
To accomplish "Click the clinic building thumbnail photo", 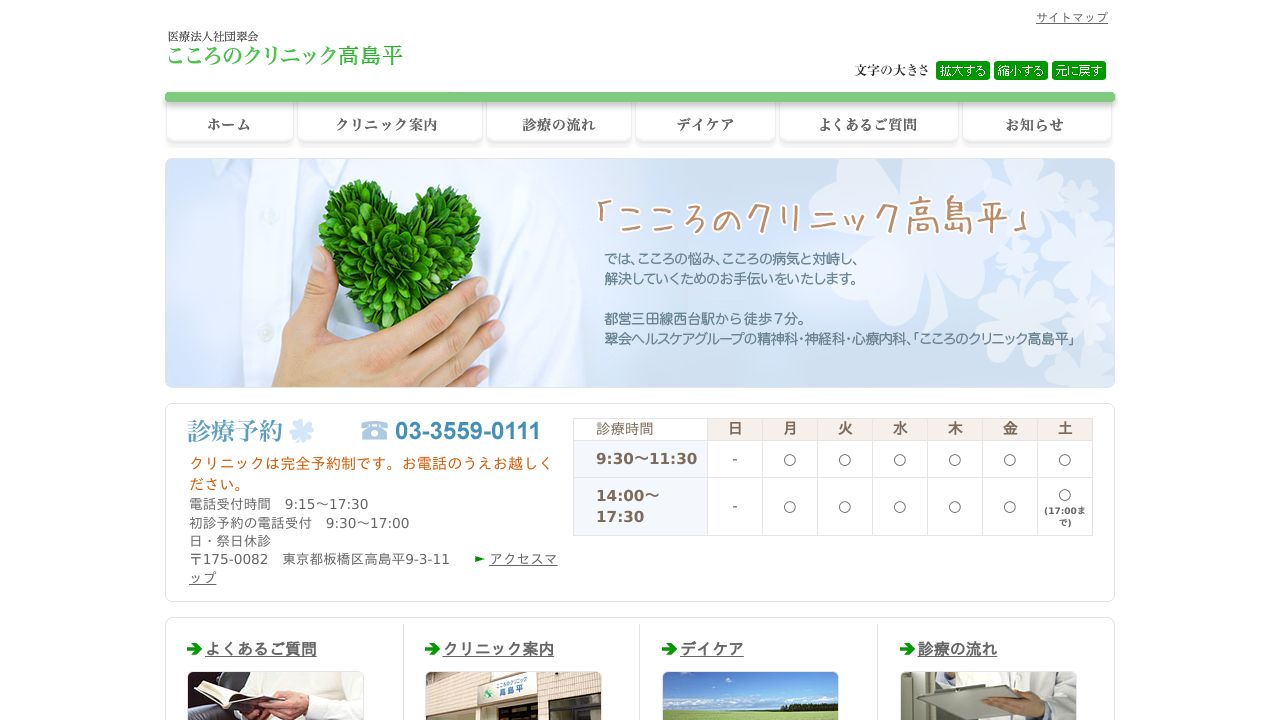I will tap(513, 696).
